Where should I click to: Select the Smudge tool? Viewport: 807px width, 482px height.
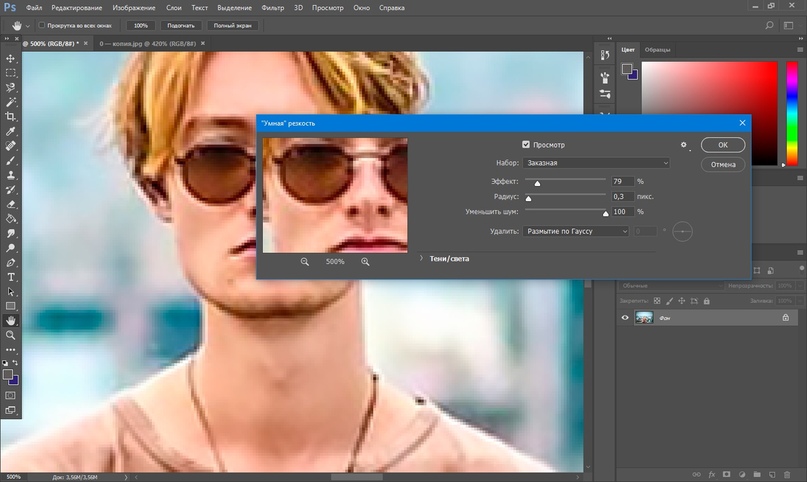(10, 233)
